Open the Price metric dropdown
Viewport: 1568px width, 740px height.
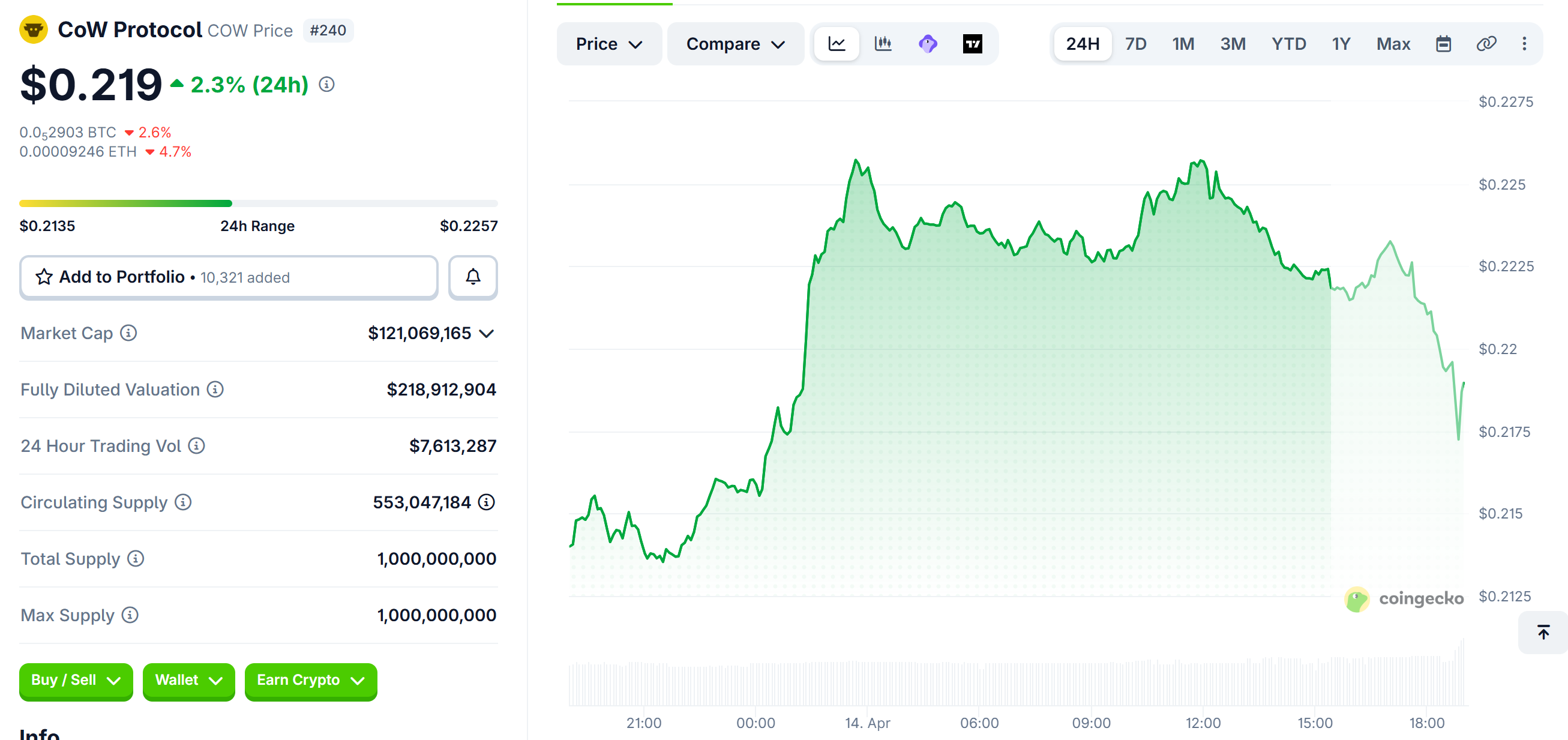coord(608,43)
